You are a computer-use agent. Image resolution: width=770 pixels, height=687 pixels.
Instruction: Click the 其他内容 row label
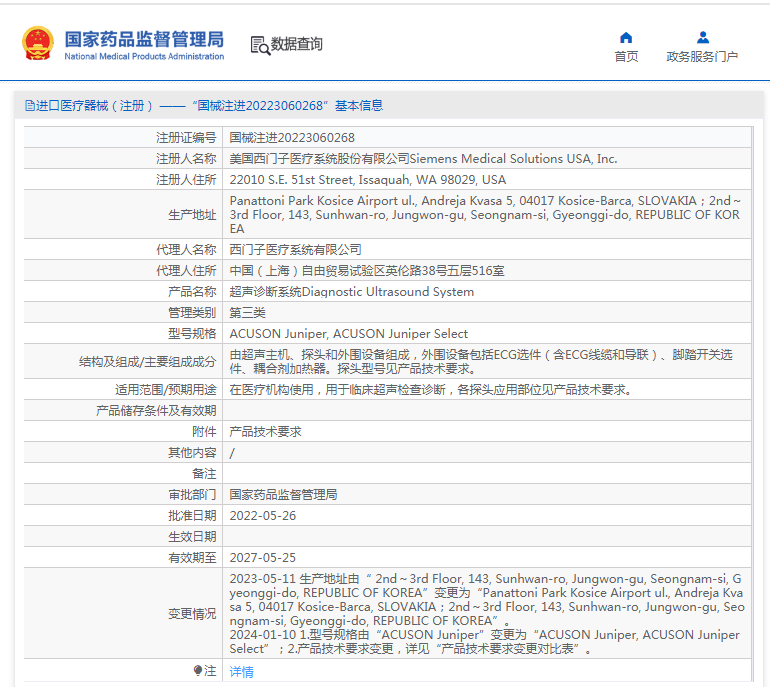(192, 452)
